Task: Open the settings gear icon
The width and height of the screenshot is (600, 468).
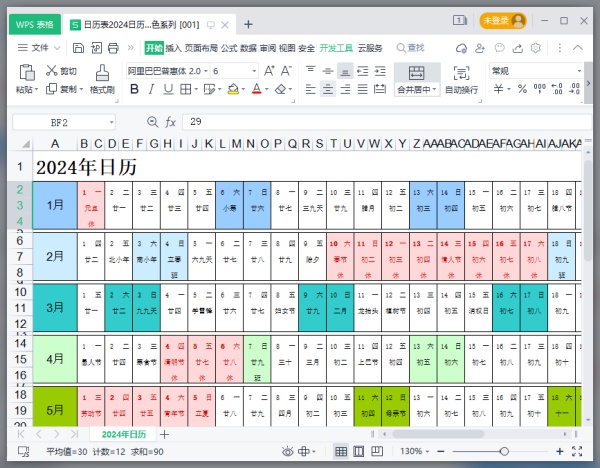Action: tap(536, 48)
